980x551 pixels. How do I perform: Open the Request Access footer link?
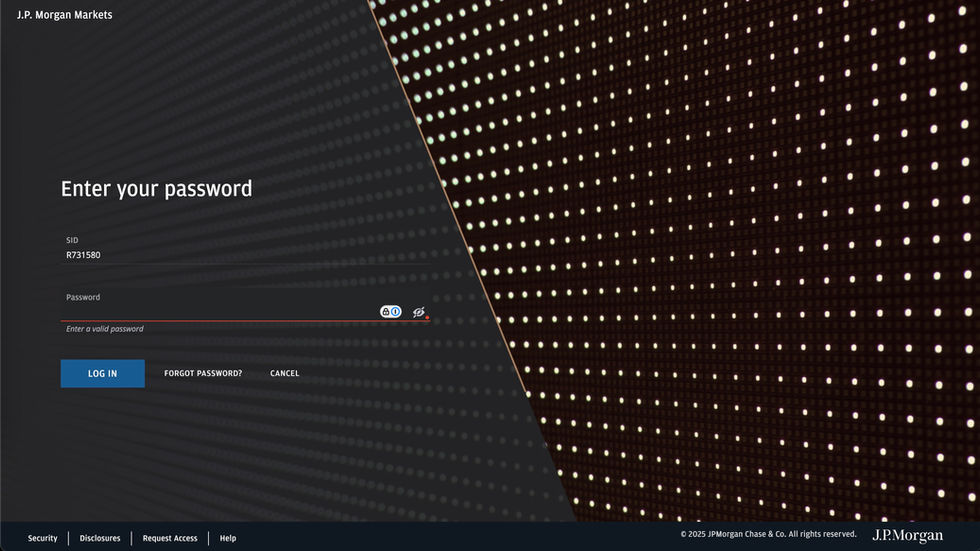[x=170, y=538]
